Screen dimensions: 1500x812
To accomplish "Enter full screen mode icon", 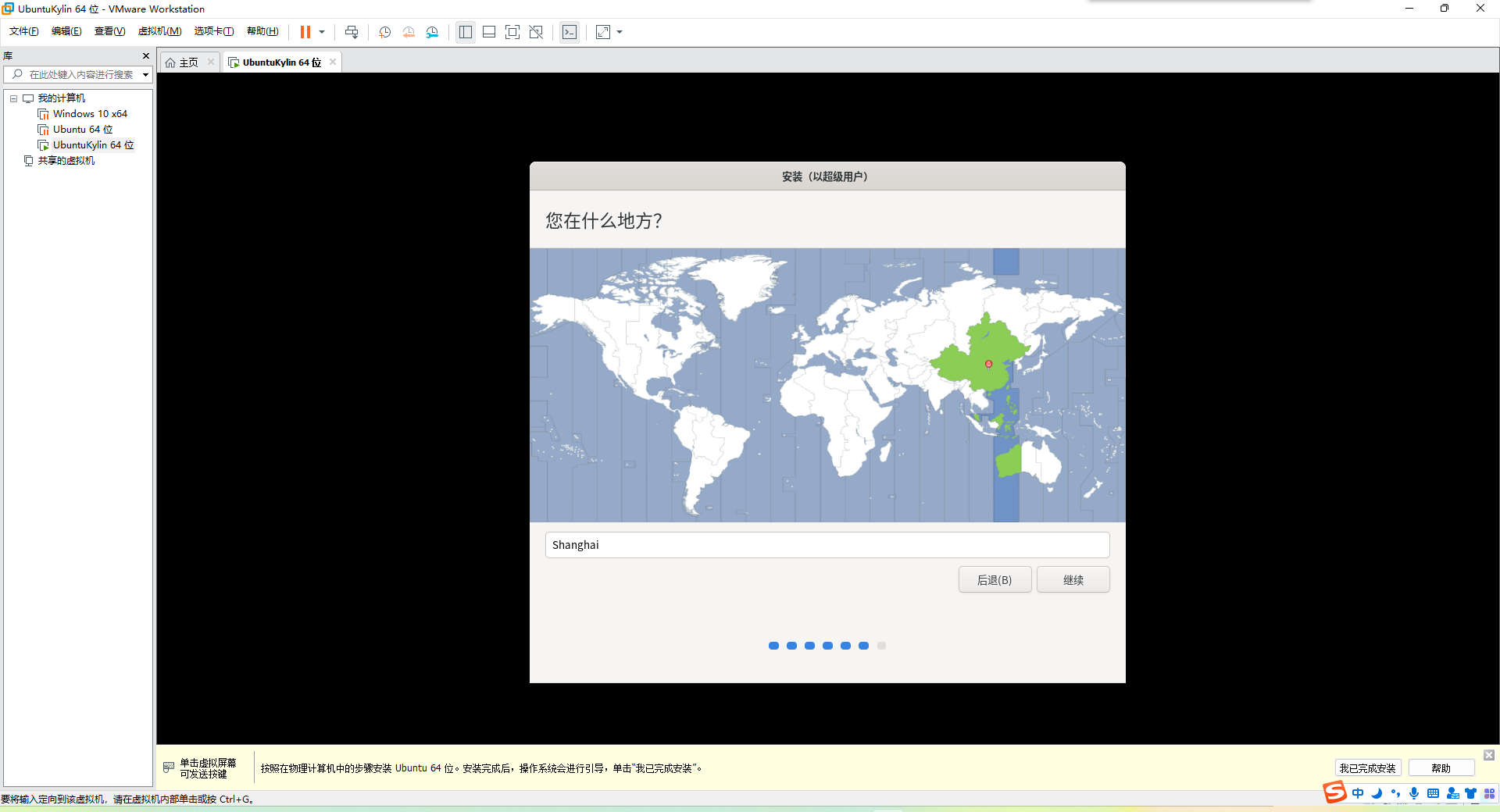I will 512,32.
